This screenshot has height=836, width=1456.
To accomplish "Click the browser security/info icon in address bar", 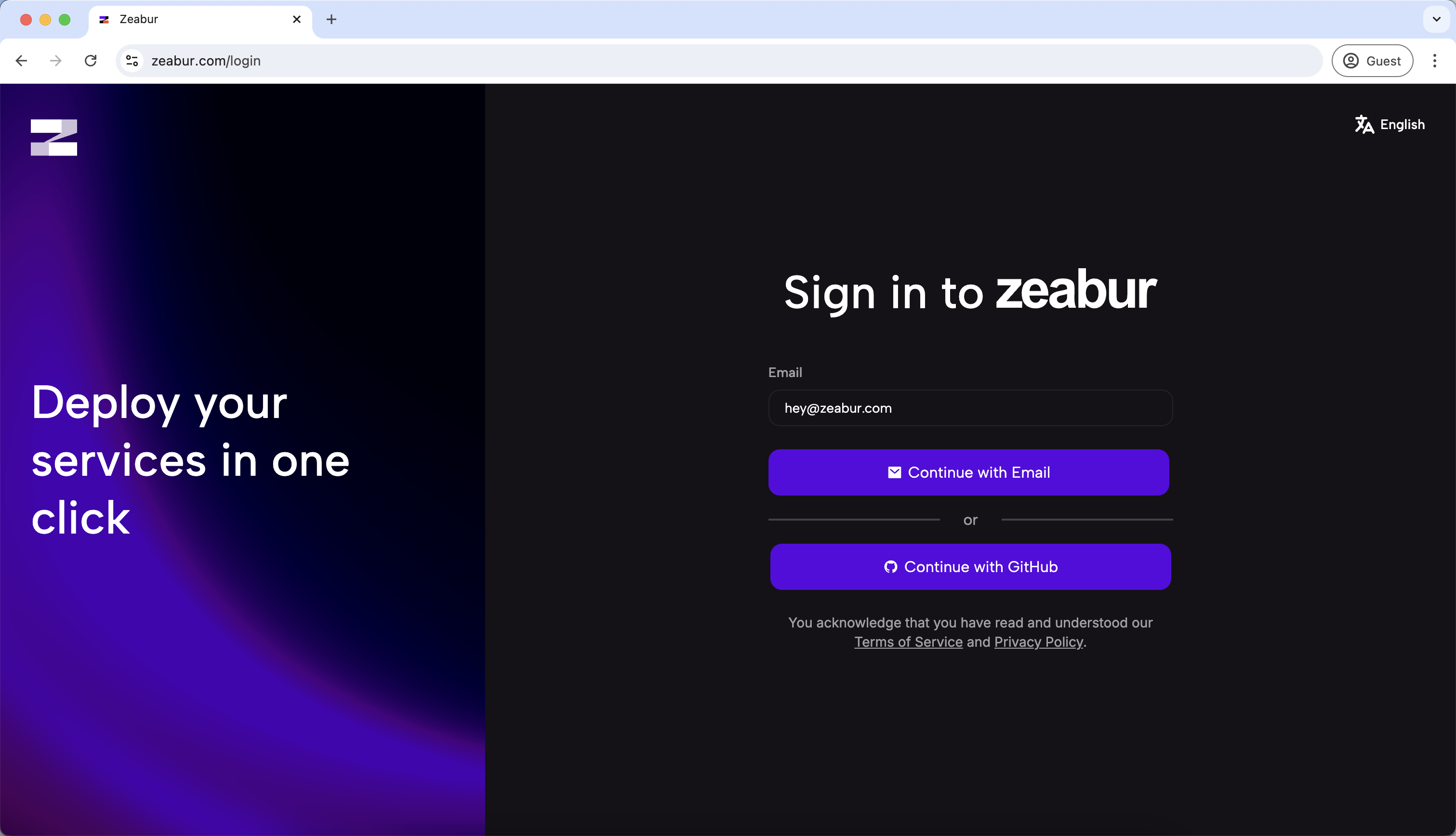I will pyautogui.click(x=132, y=60).
